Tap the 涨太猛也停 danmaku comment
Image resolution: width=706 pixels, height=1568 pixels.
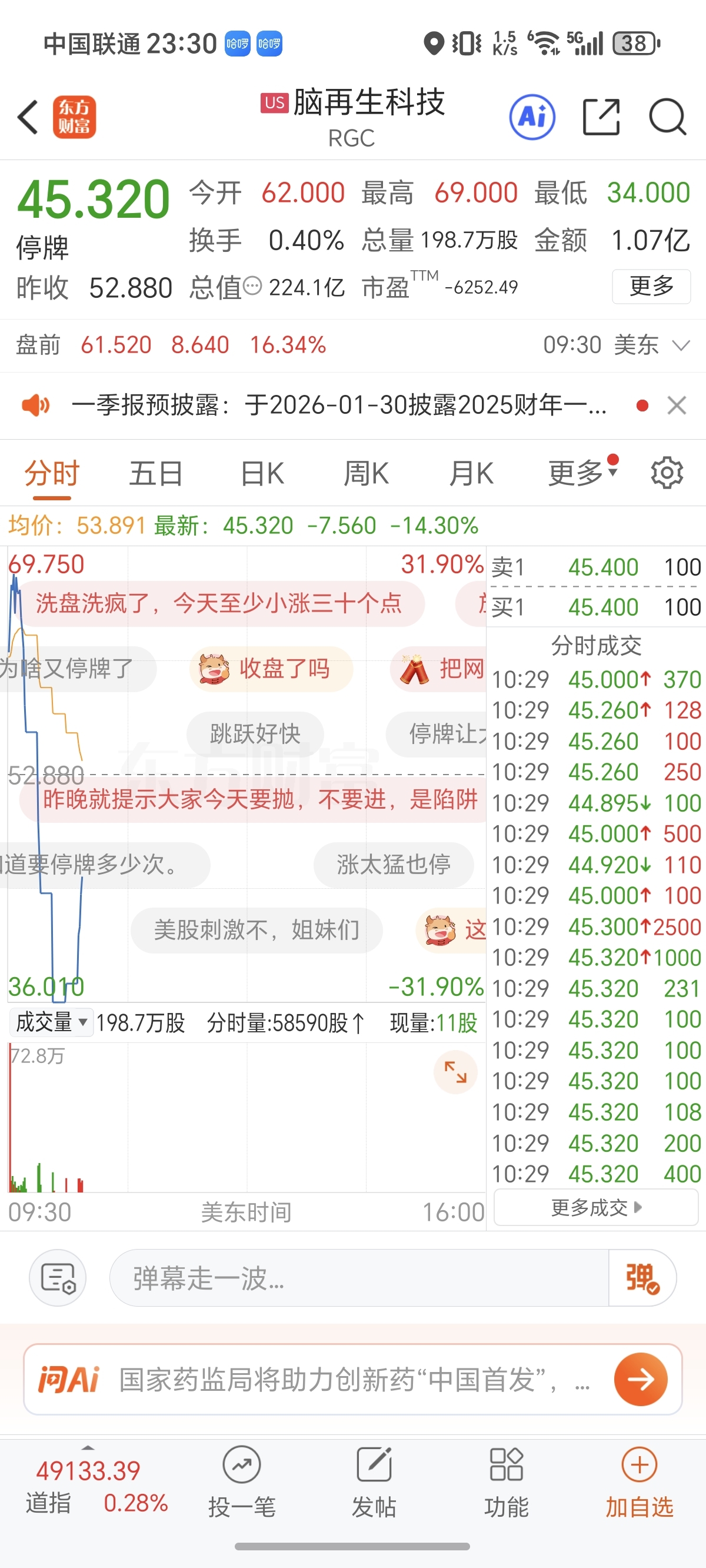click(x=394, y=865)
